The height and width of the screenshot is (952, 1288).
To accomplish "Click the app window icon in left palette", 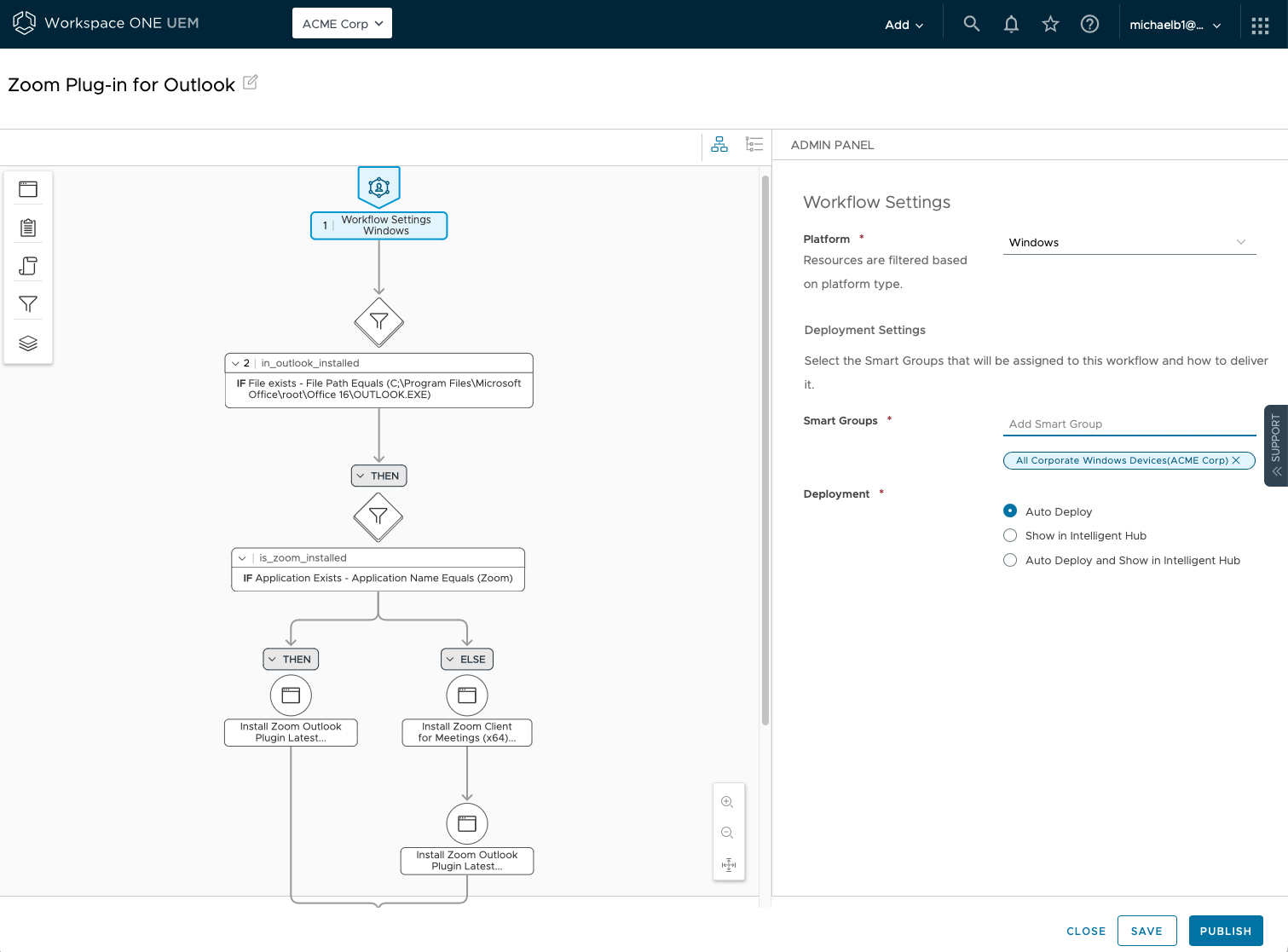I will (28, 189).
